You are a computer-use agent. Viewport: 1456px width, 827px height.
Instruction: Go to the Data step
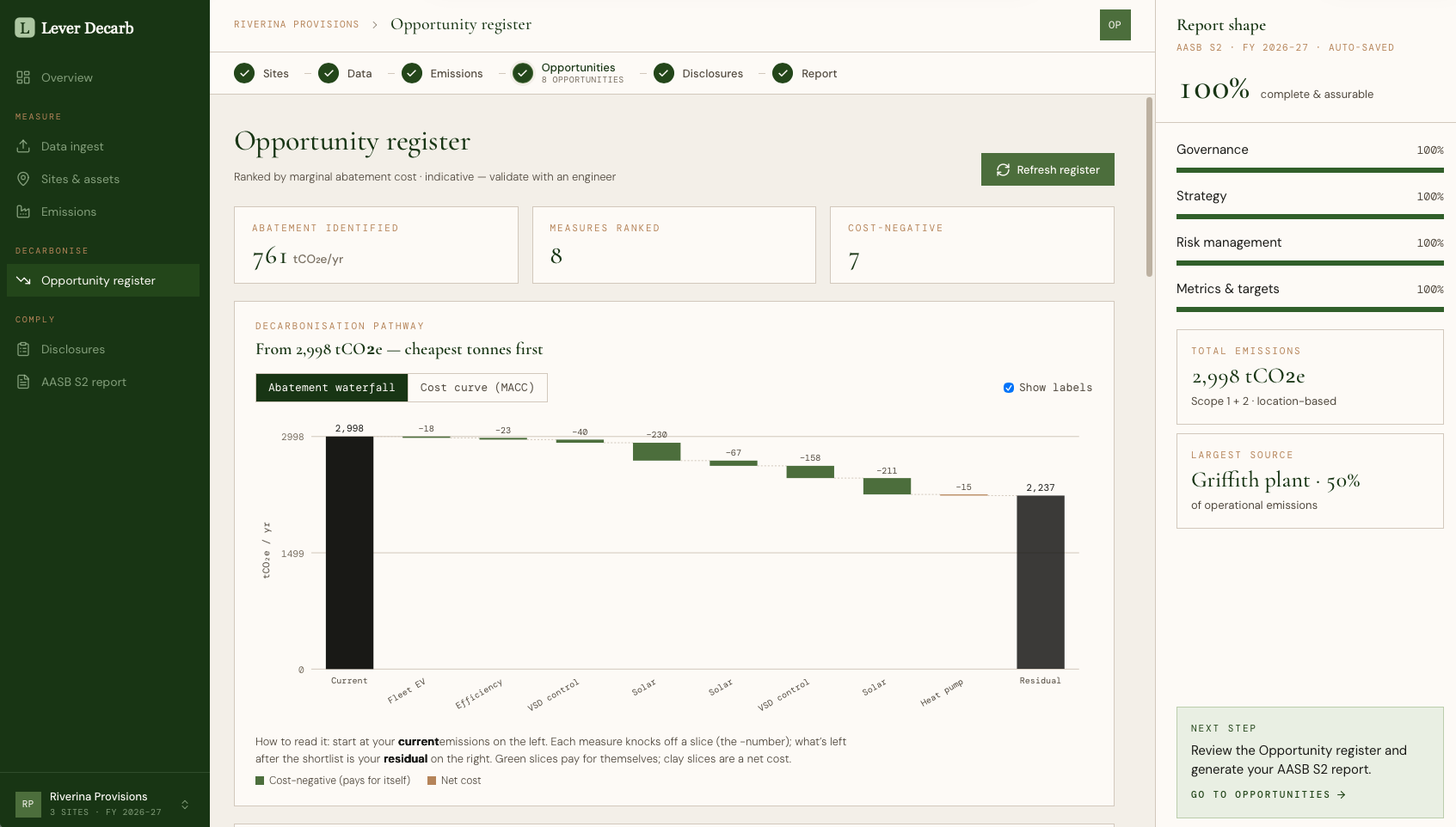(x=346, y=73)
